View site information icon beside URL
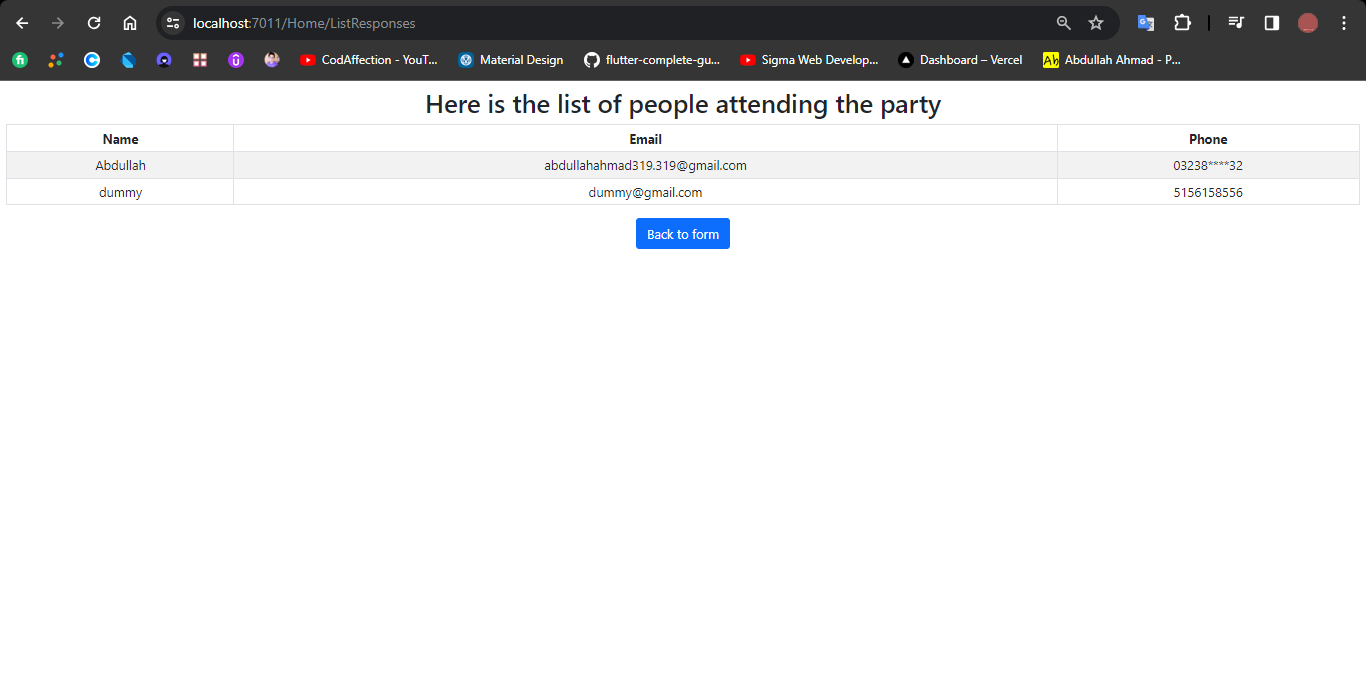This screenshot has height=679, width=1366. pyautogui.click(x=173, y=23)
